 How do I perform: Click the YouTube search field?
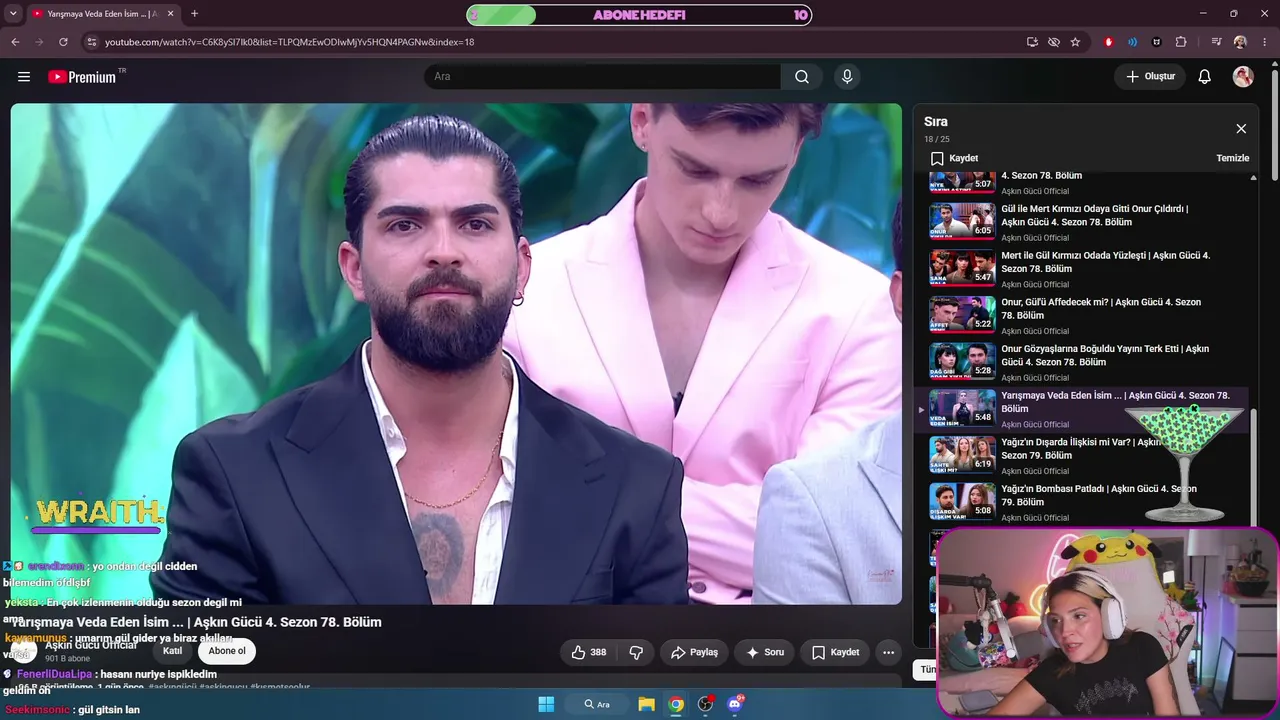coord(602,77)
